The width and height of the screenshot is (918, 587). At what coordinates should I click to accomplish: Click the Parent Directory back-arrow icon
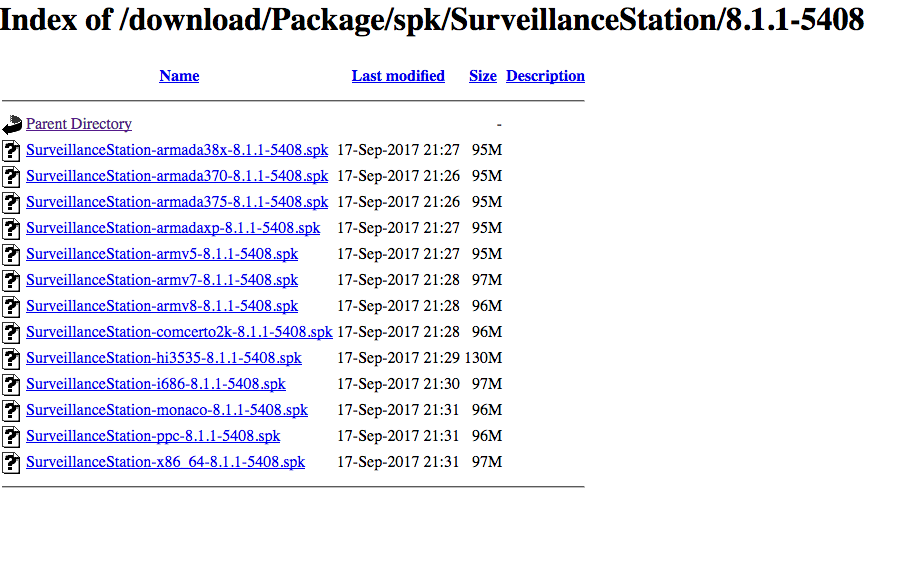click(12, 125)
